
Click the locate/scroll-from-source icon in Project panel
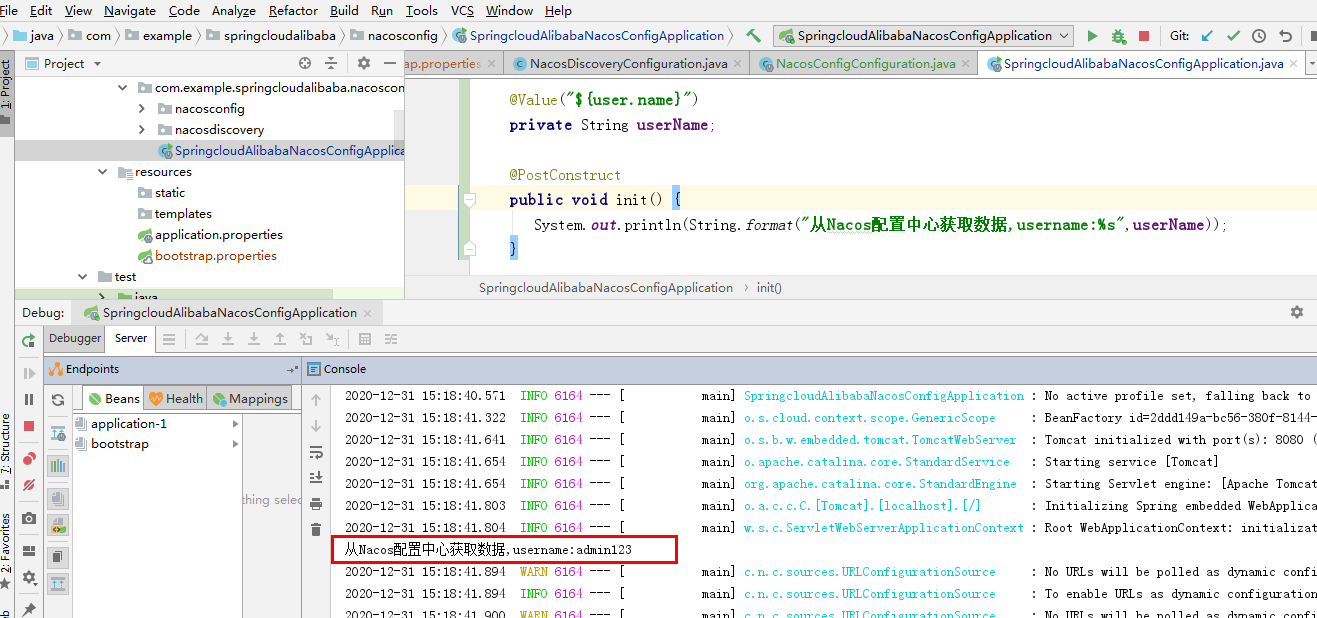[x=305, y=63]
